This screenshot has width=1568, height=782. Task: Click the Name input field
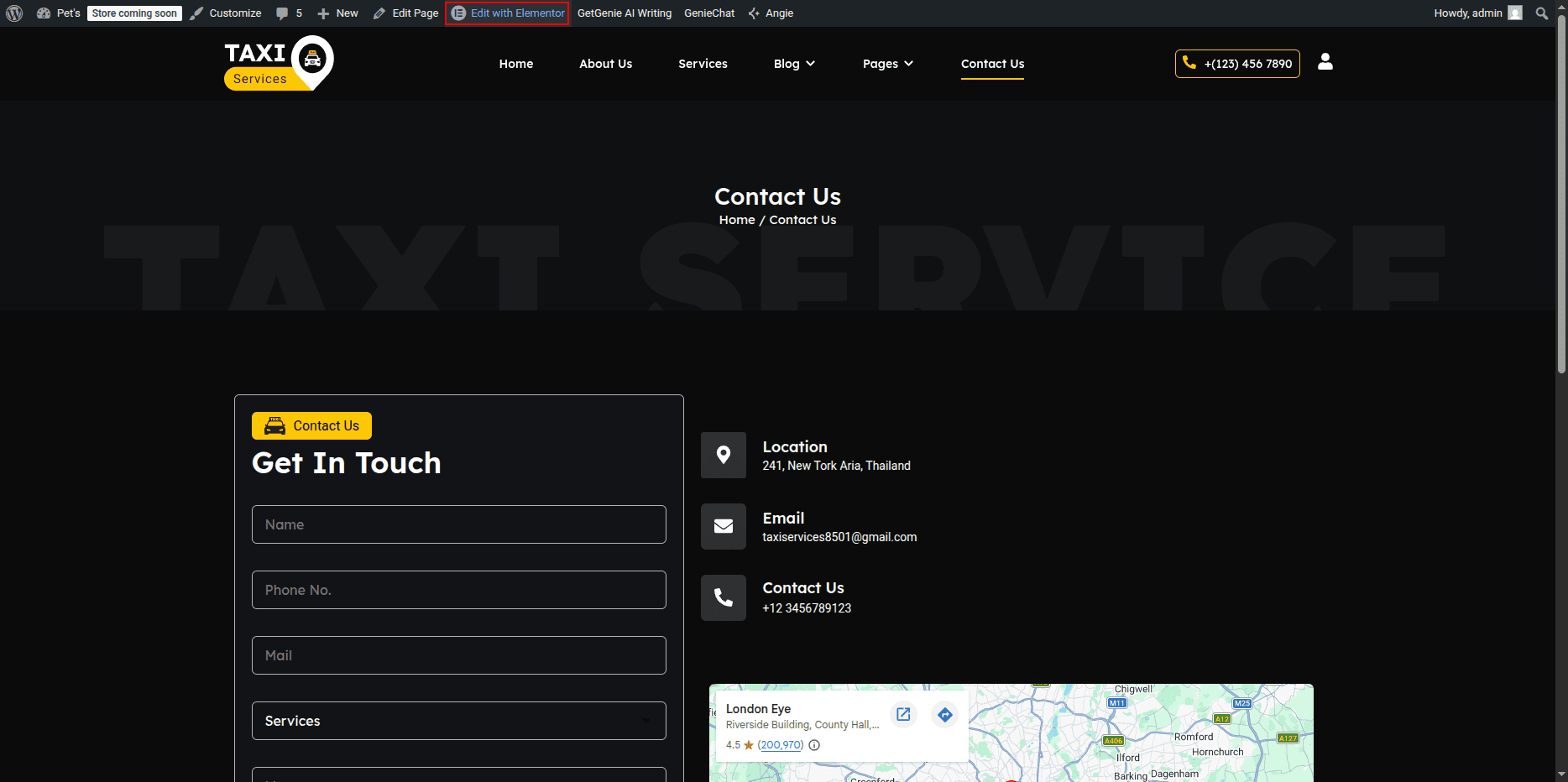tap(459, 524)
